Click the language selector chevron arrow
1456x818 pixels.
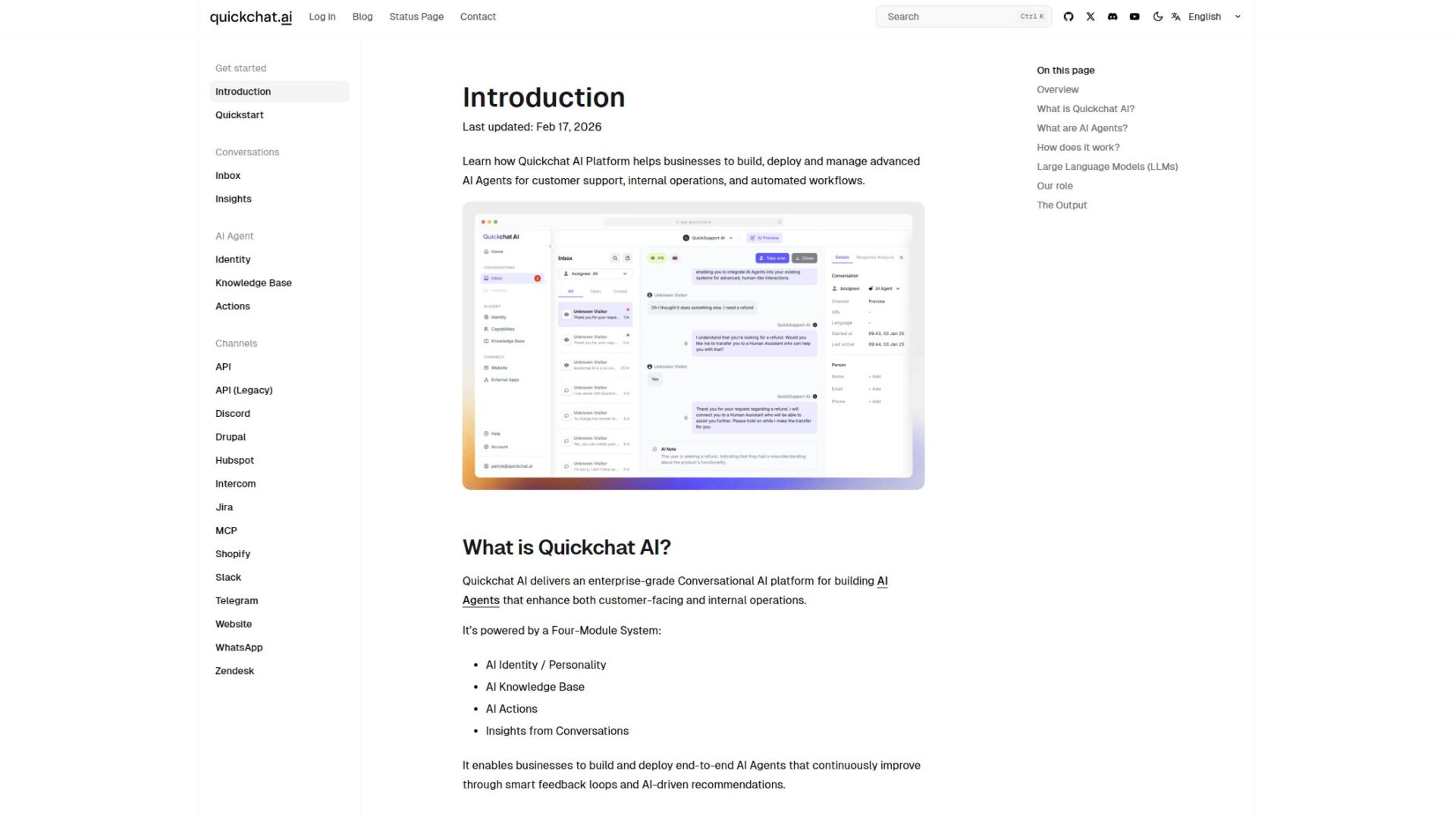[x=1238, y=17]
